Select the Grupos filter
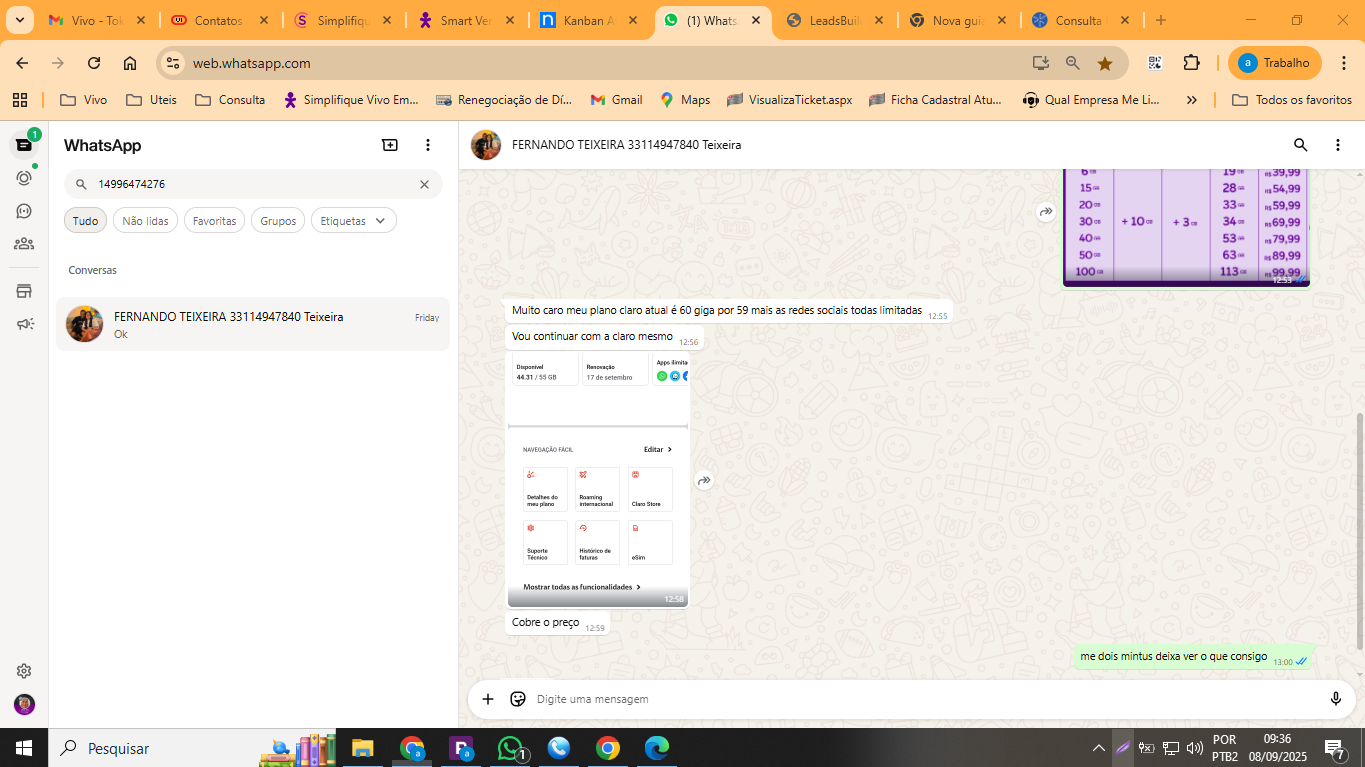Image resolution: width=1365 pixels, height=767 pixels. tap(278, 221)
